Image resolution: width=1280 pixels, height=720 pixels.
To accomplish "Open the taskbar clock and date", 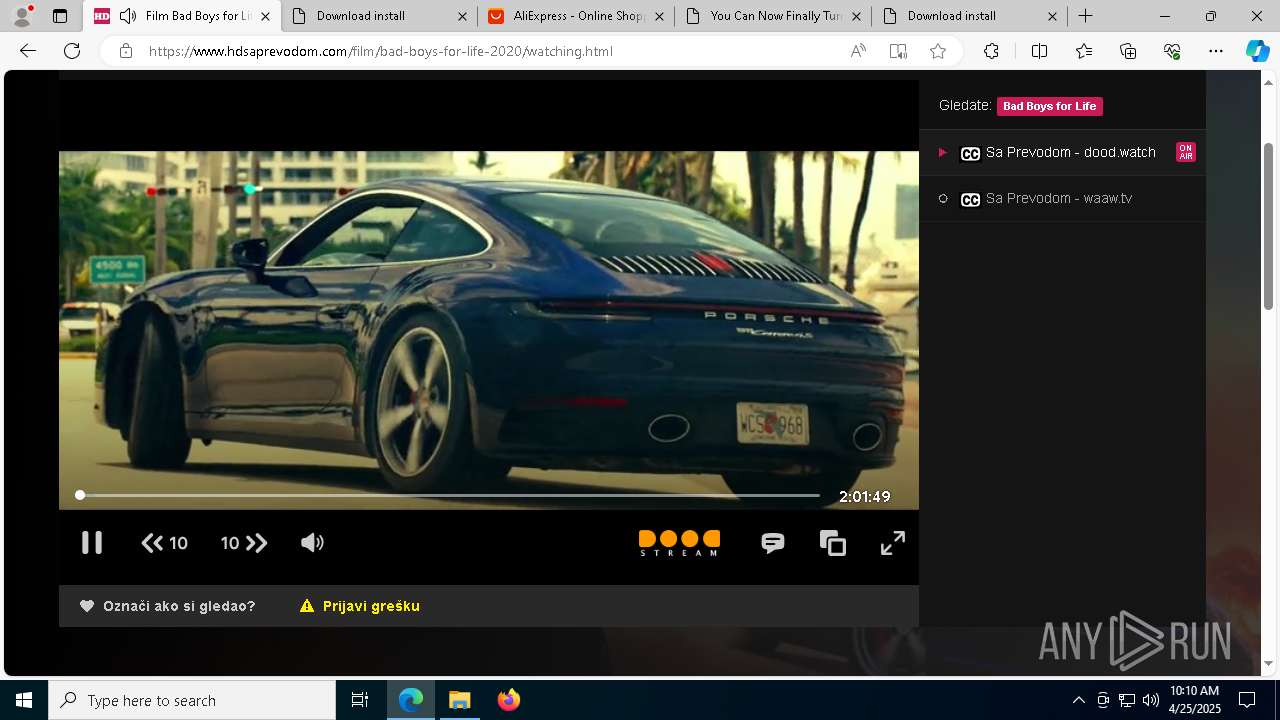I will pos(1195,700).
